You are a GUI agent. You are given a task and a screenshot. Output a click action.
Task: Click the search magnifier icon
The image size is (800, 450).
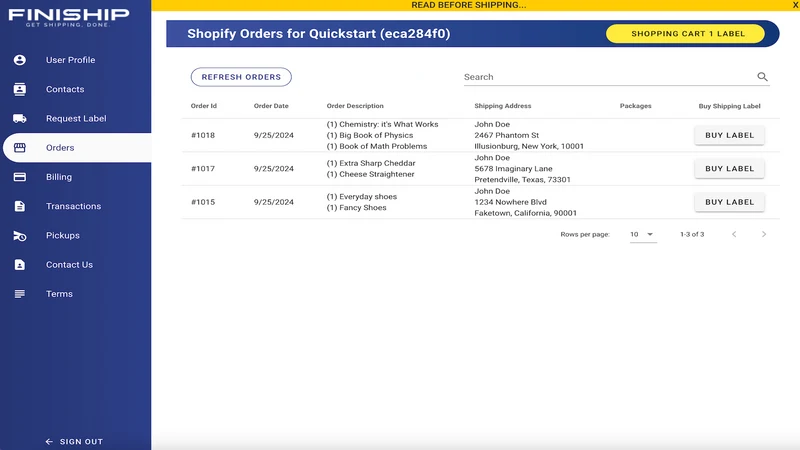click(x=762, y=77)
